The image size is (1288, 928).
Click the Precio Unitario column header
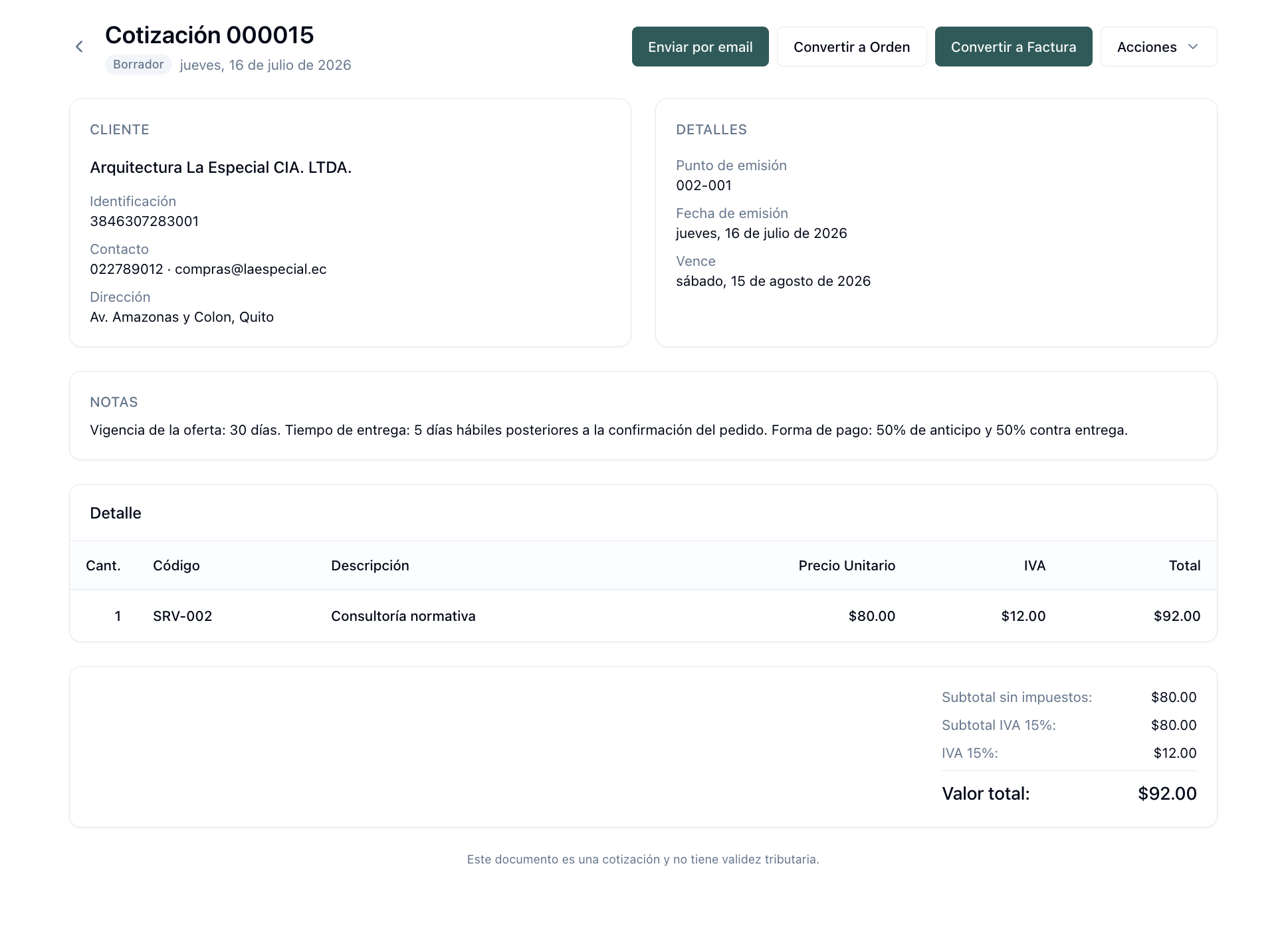click(847, 566)
